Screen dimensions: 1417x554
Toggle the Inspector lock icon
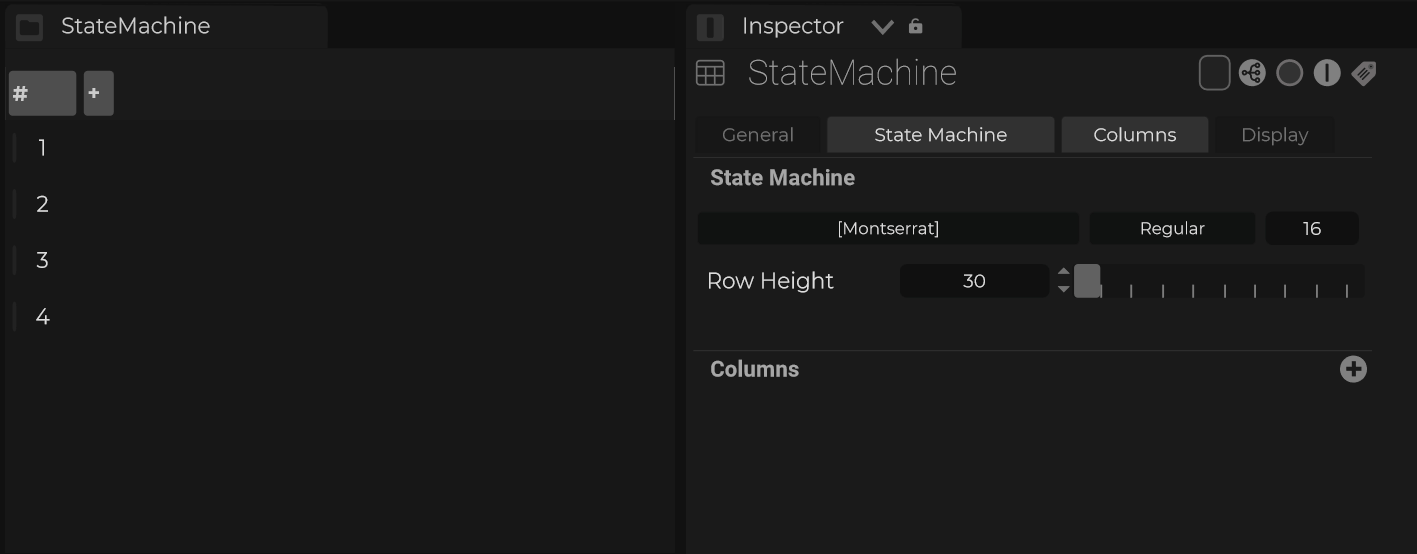click(915, 27)
